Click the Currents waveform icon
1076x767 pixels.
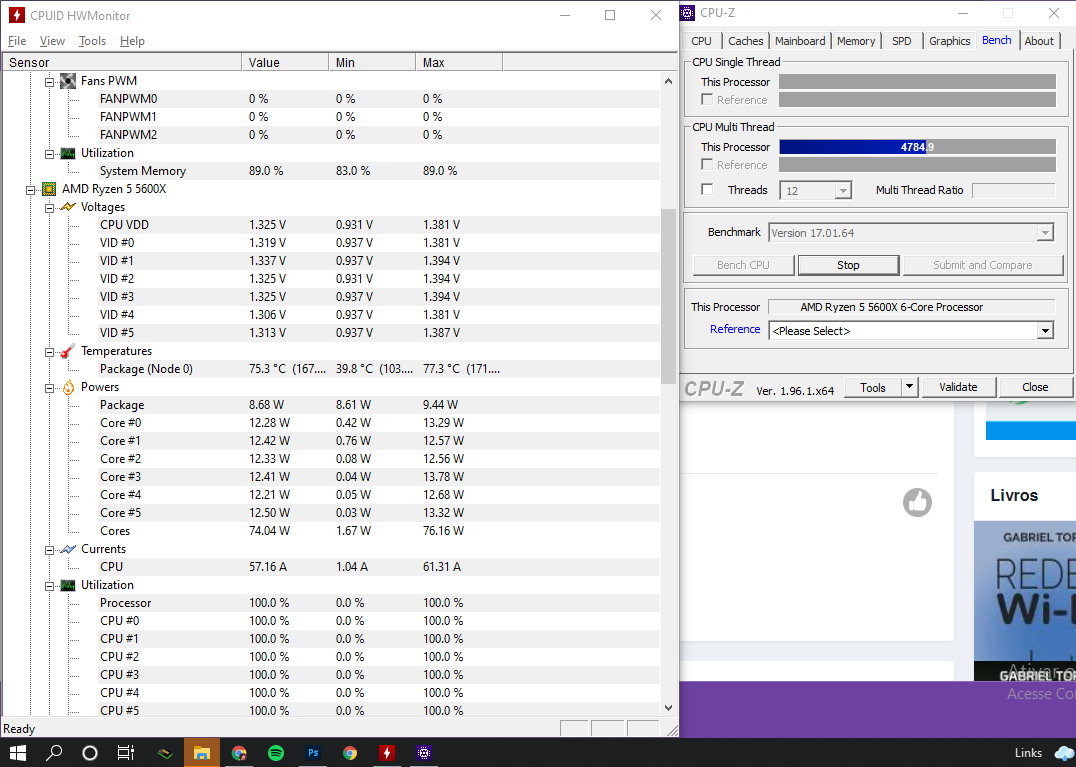coord(67,549)
